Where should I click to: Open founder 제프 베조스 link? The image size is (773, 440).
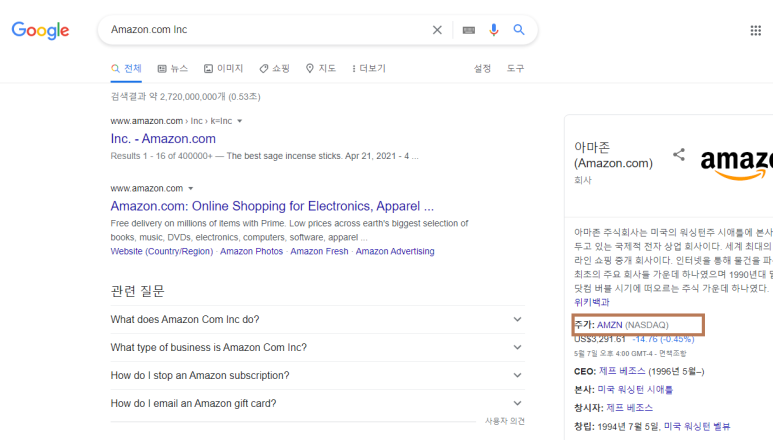[630, 408]
